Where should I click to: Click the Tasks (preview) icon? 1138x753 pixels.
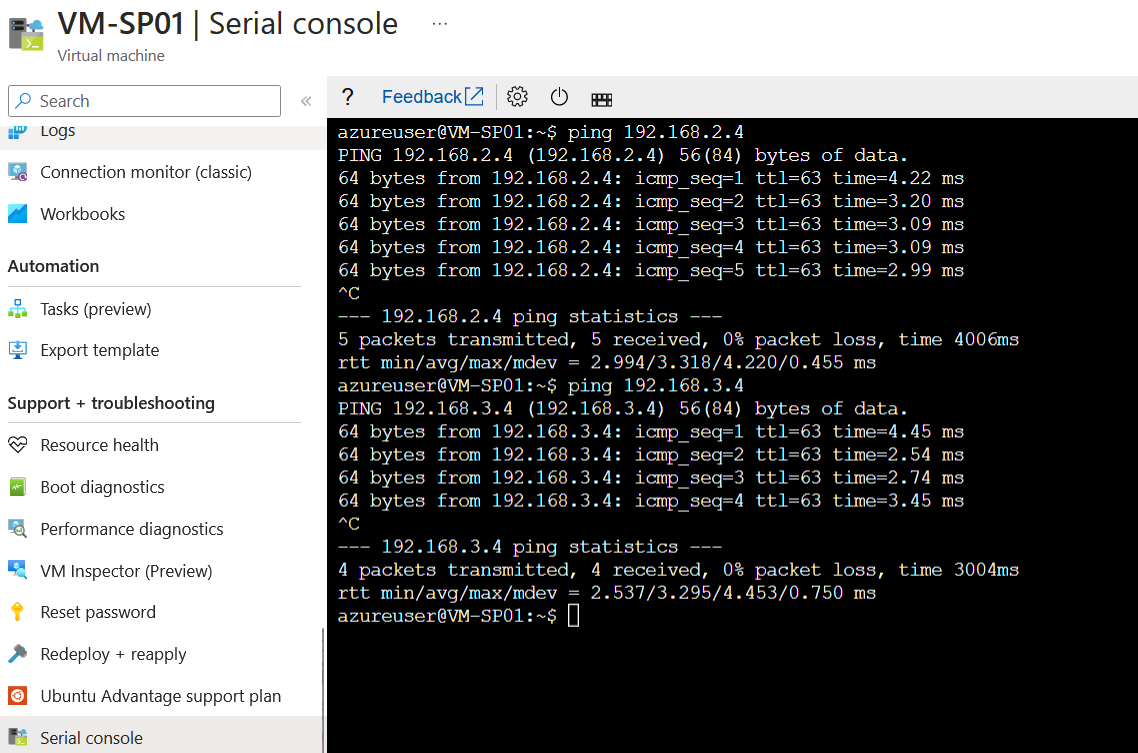click(17, 309)
